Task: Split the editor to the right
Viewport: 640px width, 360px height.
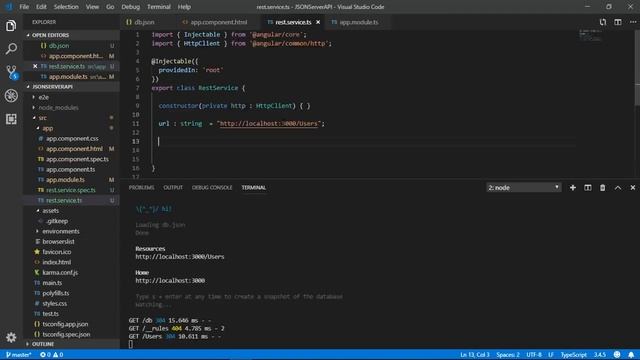Action: click(618, 22)
